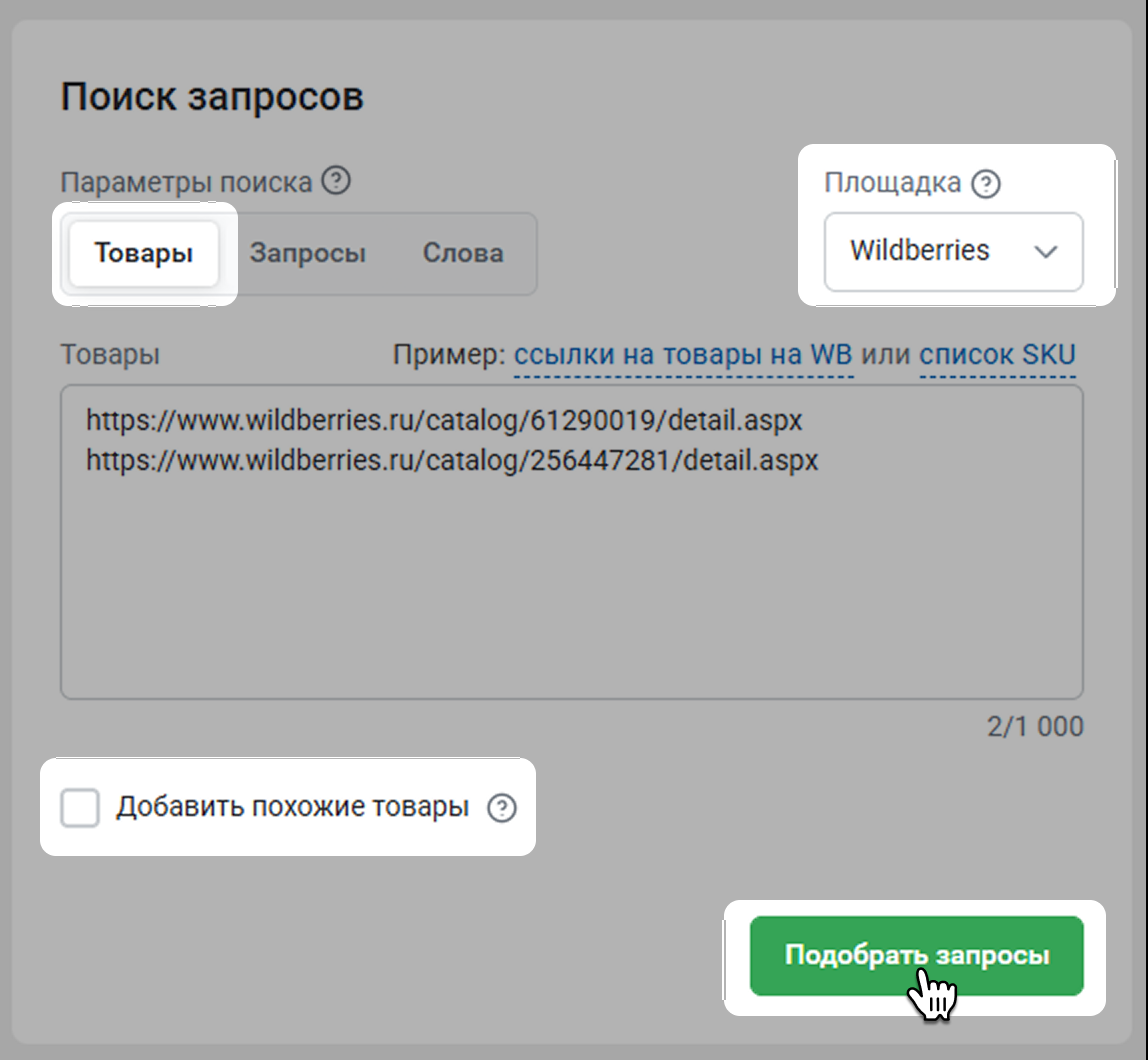Select the Товары search tab
The height and width of the screenshot is (1060, 1148).
coord(144,254)
